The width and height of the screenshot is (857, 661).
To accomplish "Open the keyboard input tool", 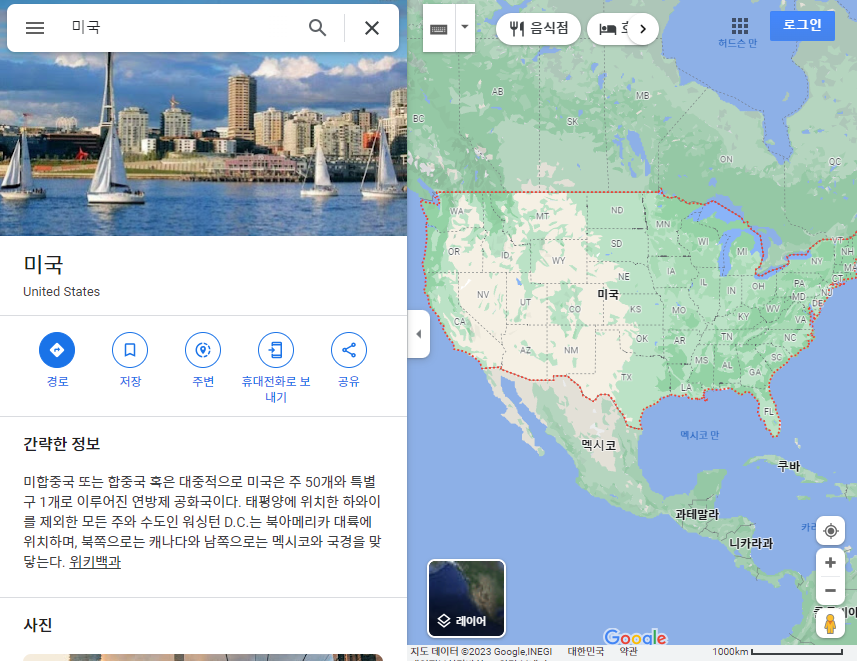I will pos(439,28).
